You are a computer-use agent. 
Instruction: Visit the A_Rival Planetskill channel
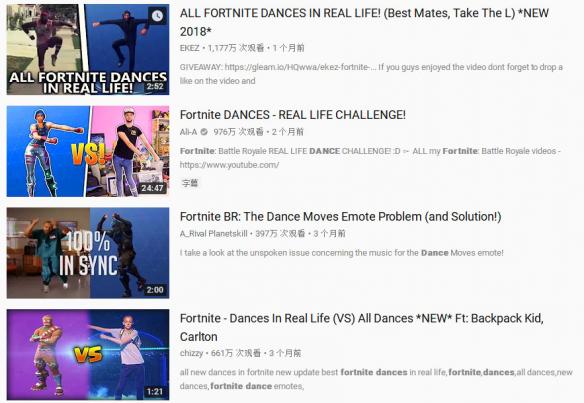click(x=213, y=234)
